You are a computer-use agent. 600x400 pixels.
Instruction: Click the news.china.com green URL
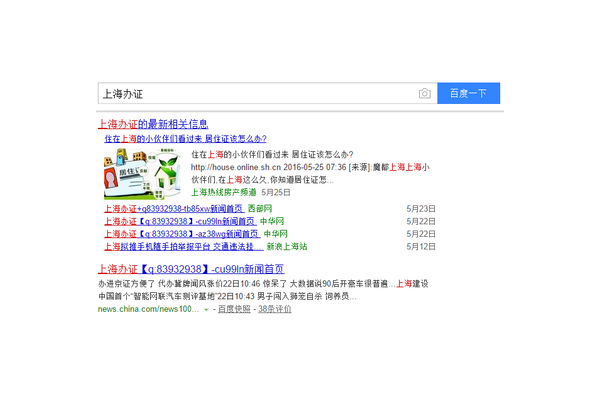pyautogui.click(x=148, y=310)
